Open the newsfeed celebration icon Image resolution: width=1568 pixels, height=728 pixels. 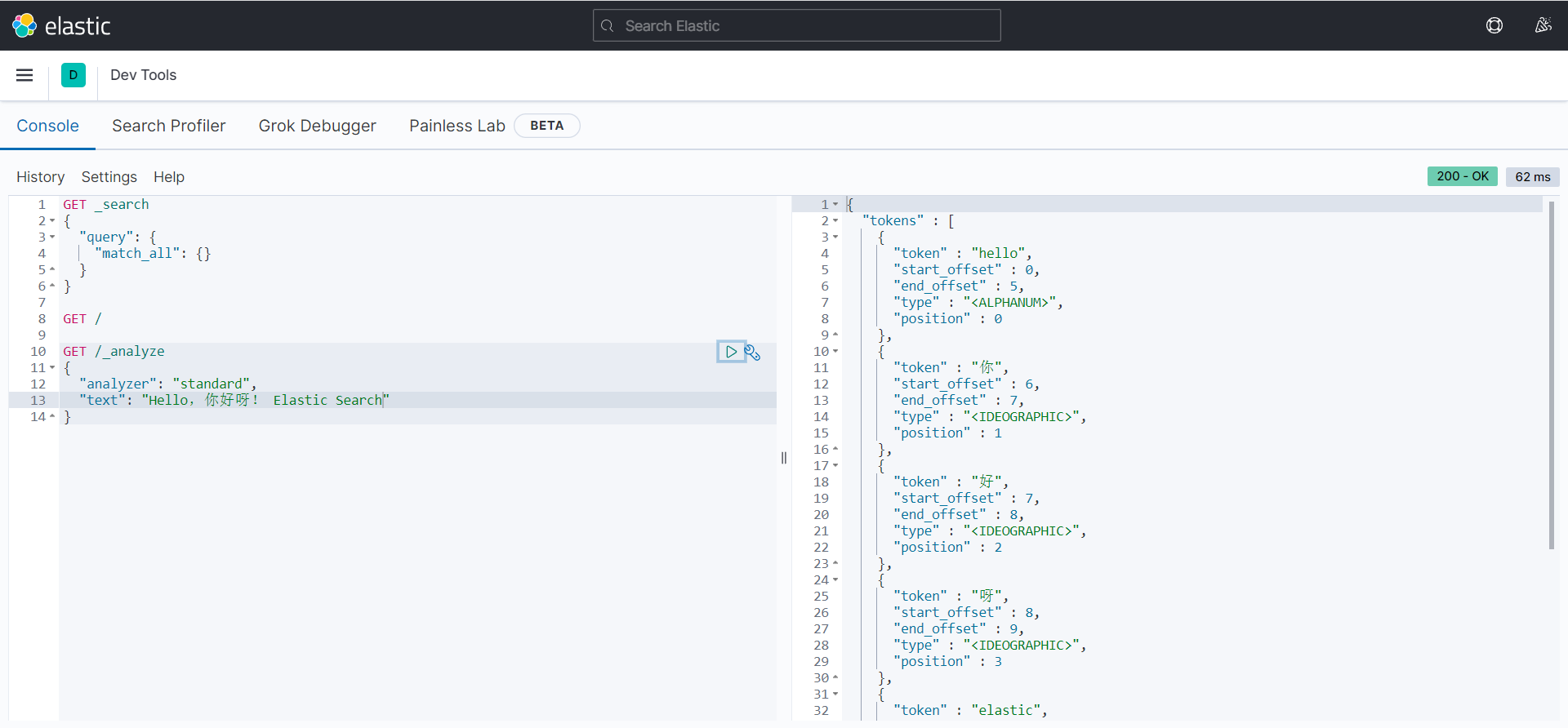coord(1543,25)
